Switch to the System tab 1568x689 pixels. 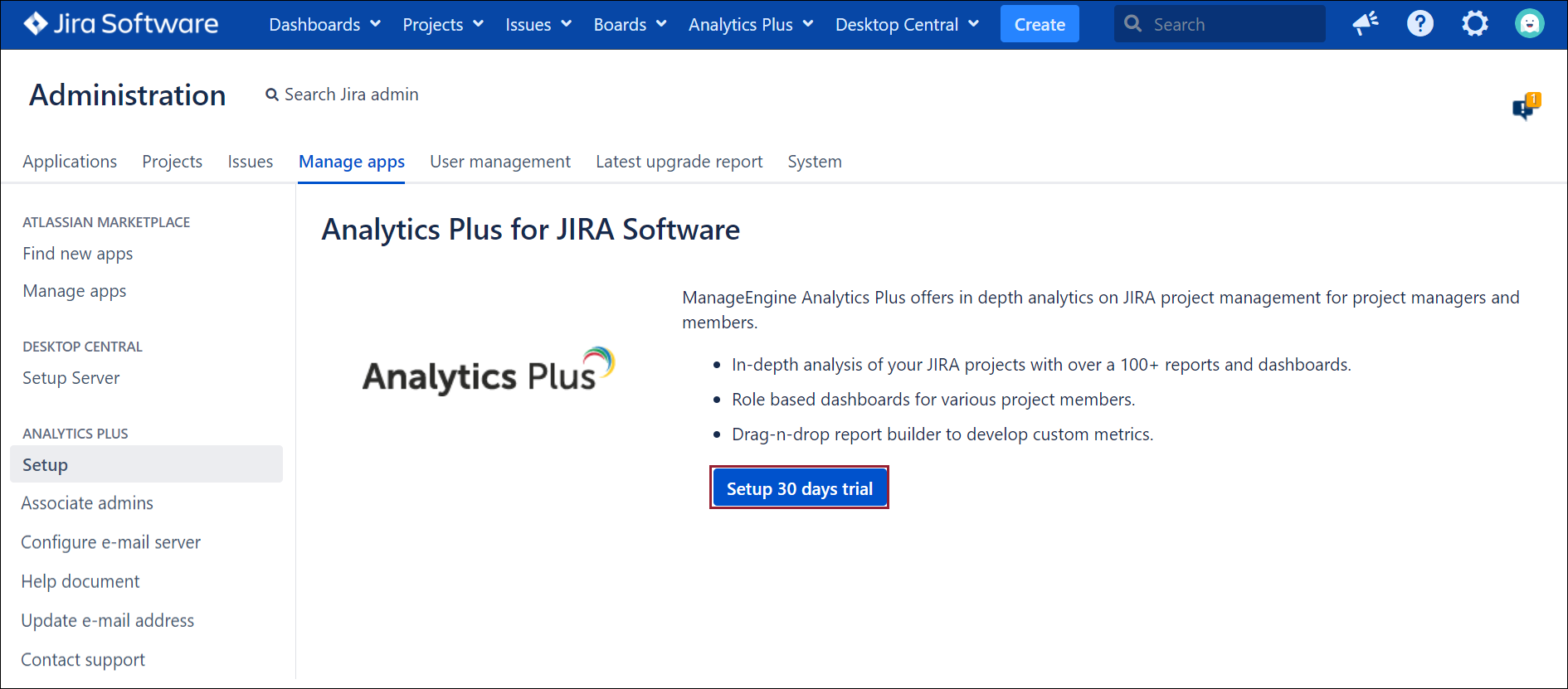point(814,162)
